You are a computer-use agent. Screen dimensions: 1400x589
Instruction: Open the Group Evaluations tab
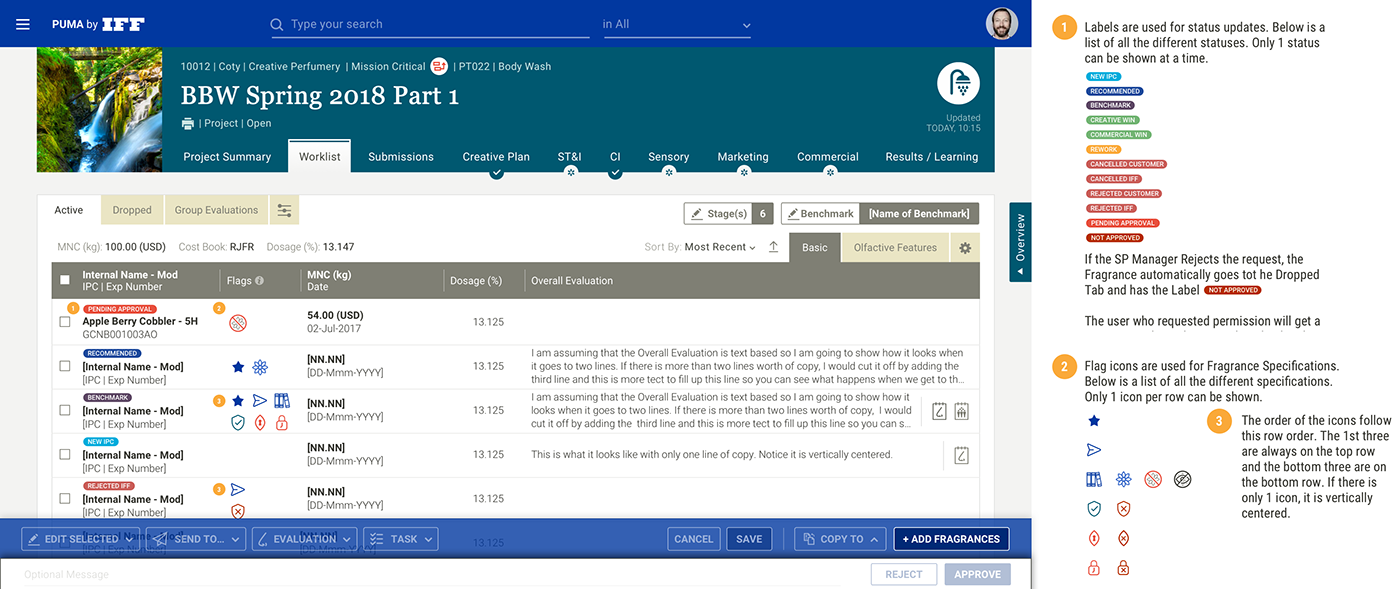pos(216,210)
